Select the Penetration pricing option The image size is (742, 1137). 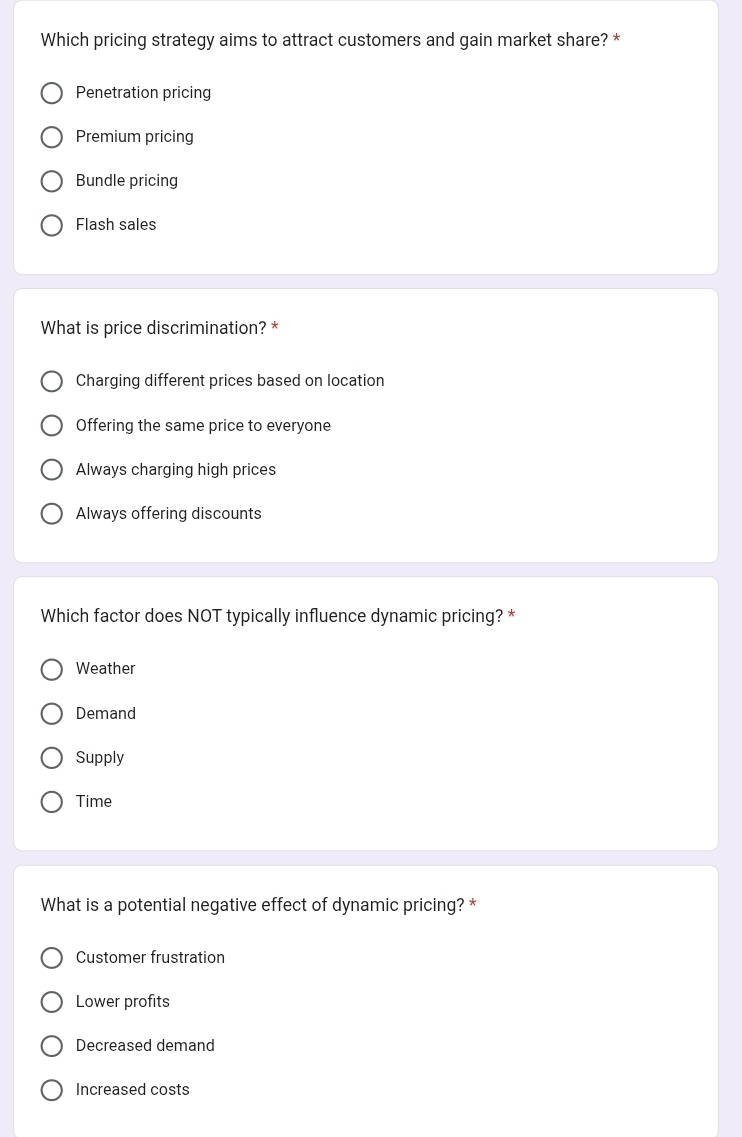(x=51, y=93)
